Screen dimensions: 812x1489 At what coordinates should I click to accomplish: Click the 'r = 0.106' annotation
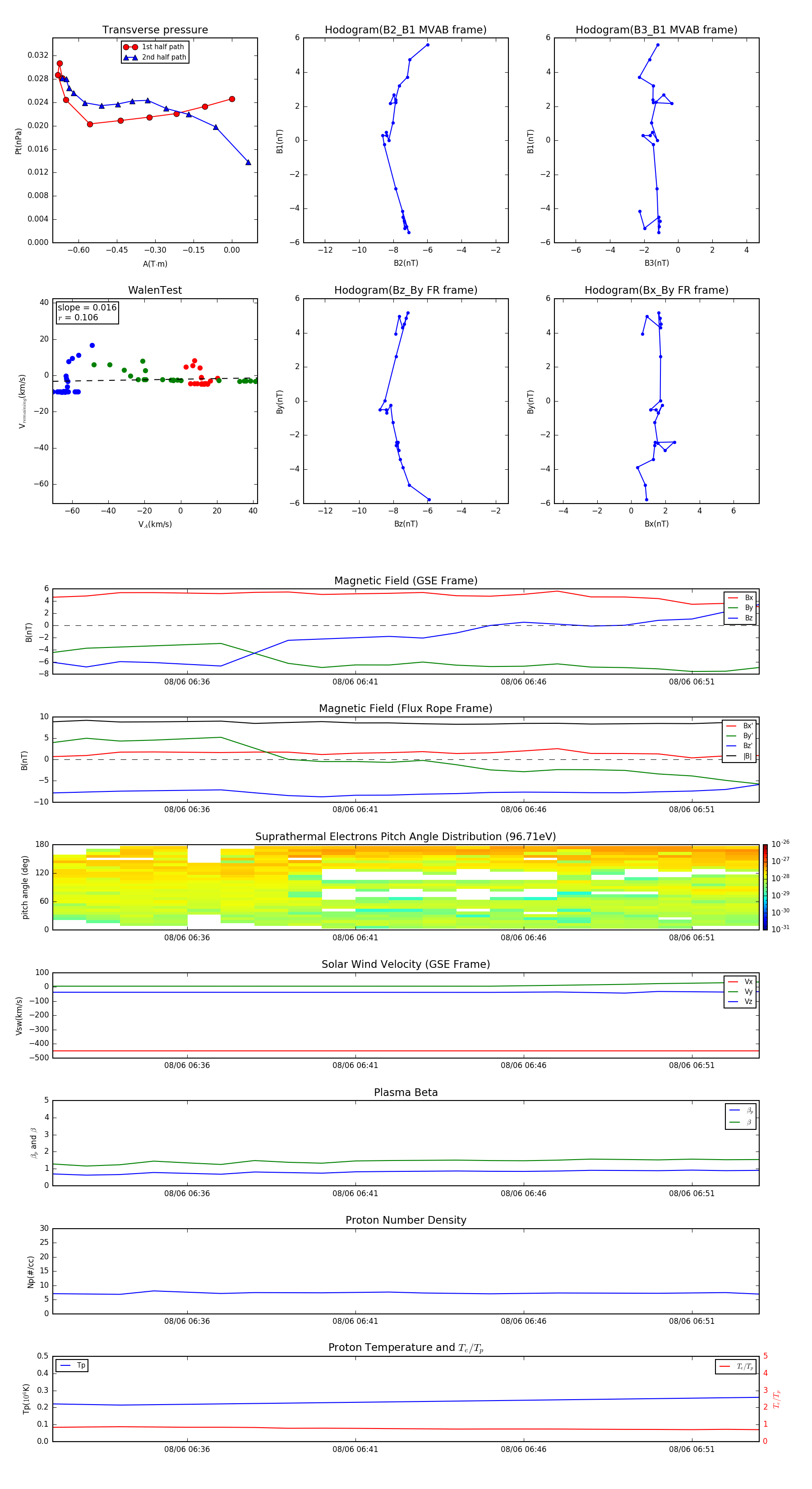(x=78, y=317)
